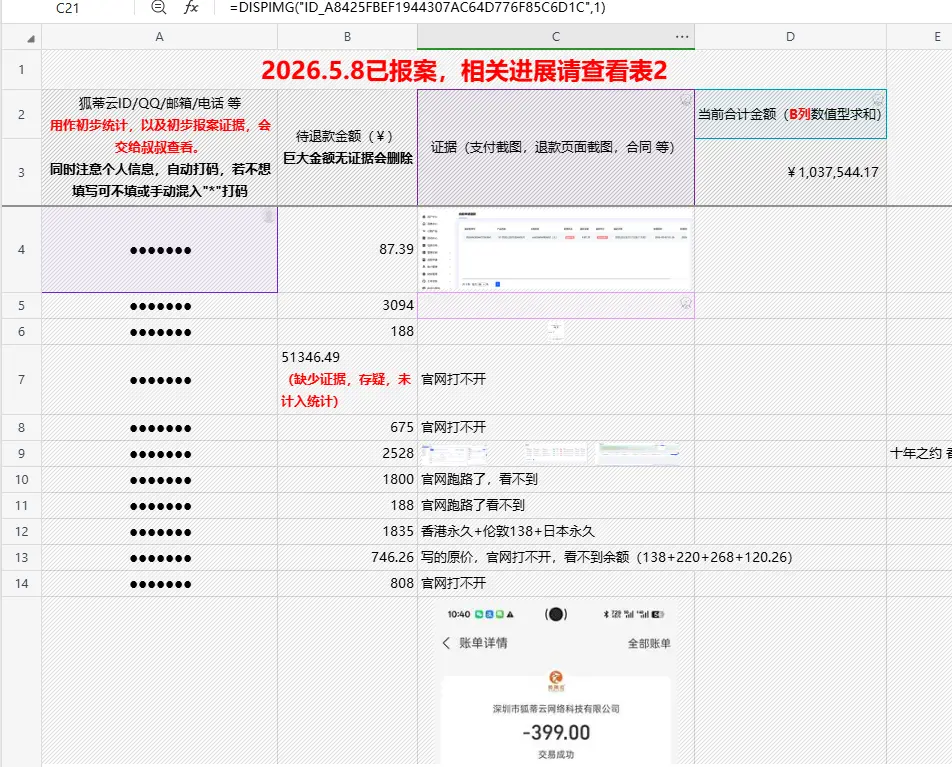Open the screenshot thumbnail in row 4

pos(556,250)
